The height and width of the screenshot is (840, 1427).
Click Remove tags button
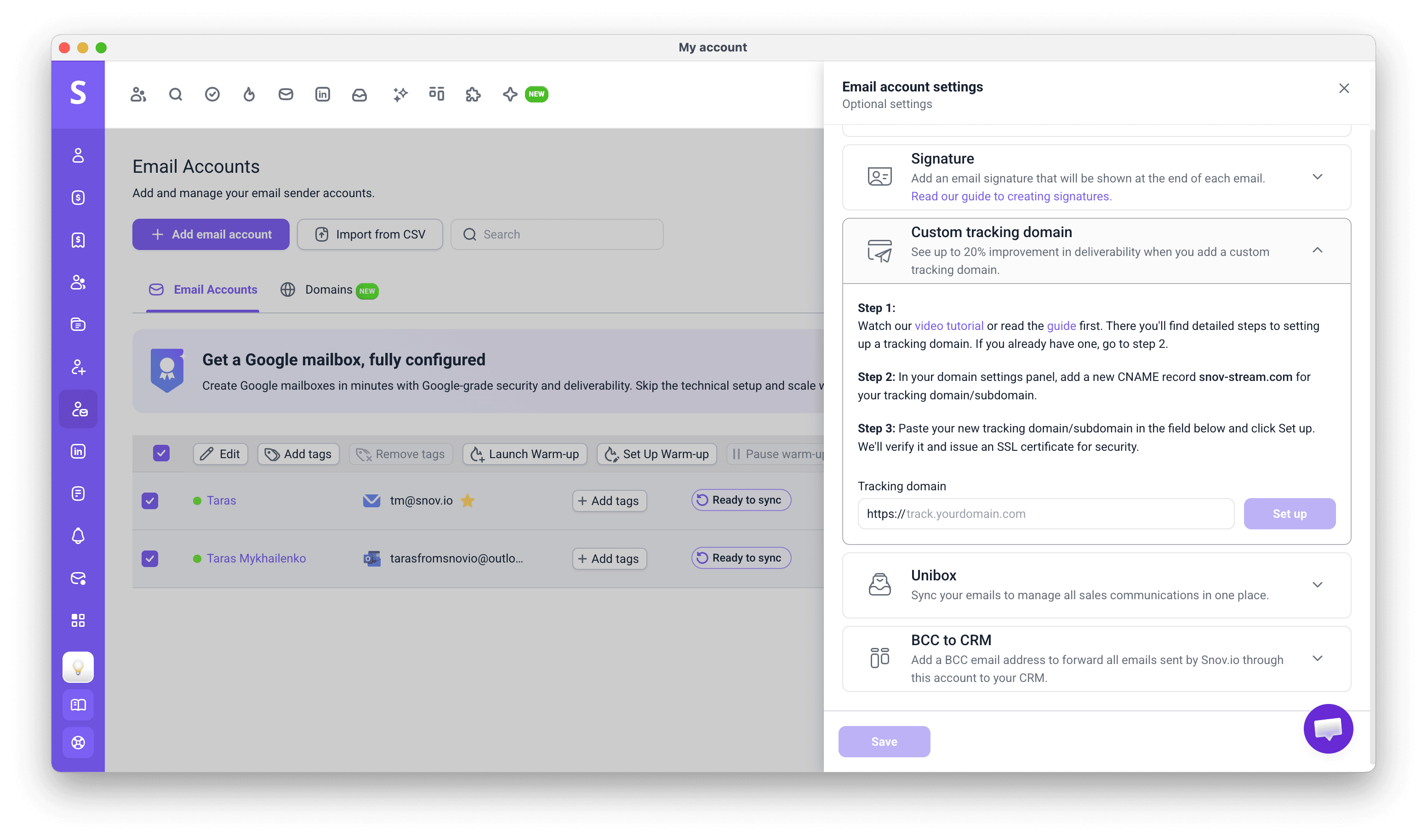pos(401,454)
